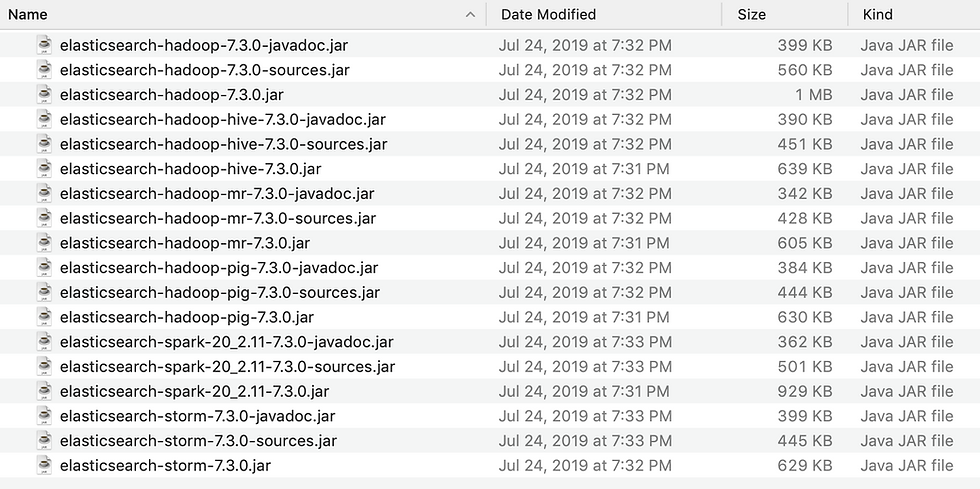Click the elasticsearch-hadoop-pig-7.3.0.jar file name
The width and height of the screenshot is (980, 489).
(187, 317)
